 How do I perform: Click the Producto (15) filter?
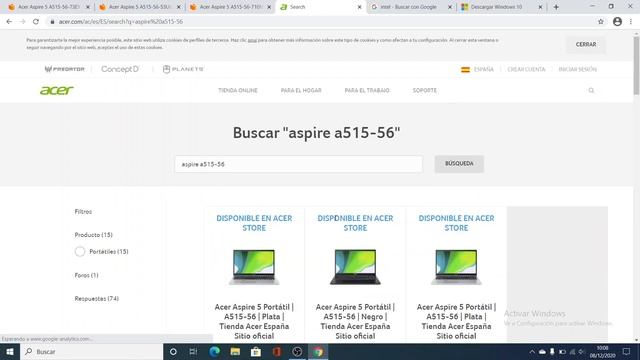(x=93, y=235)
